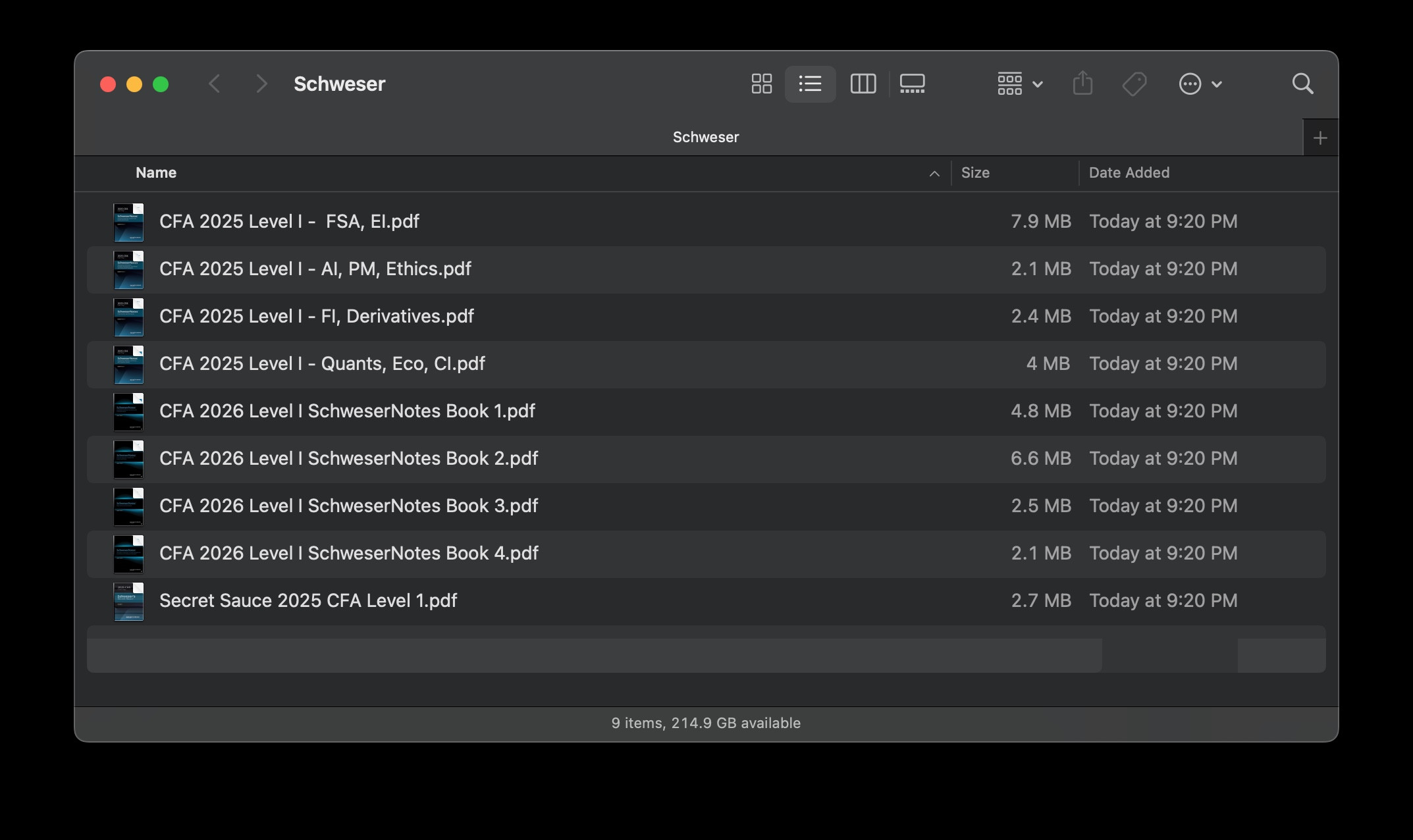
Task: Select the FSA, EI.pdf file thumbnail
Action: click(x=128, y=222)
